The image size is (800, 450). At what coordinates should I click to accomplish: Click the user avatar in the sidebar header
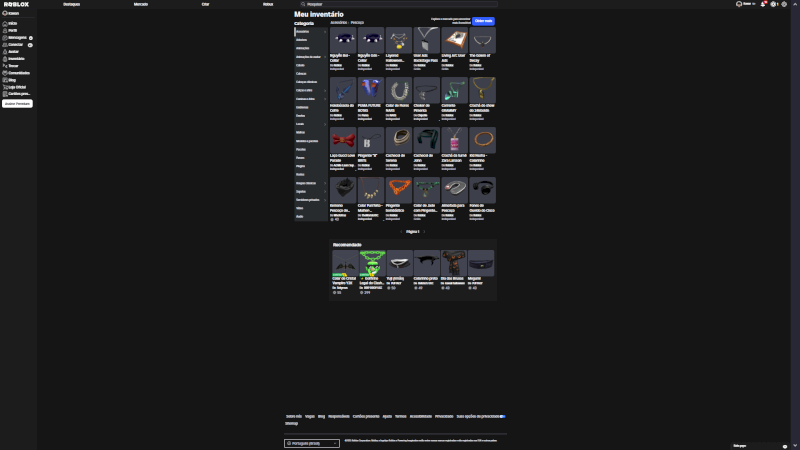pos(5,13)
